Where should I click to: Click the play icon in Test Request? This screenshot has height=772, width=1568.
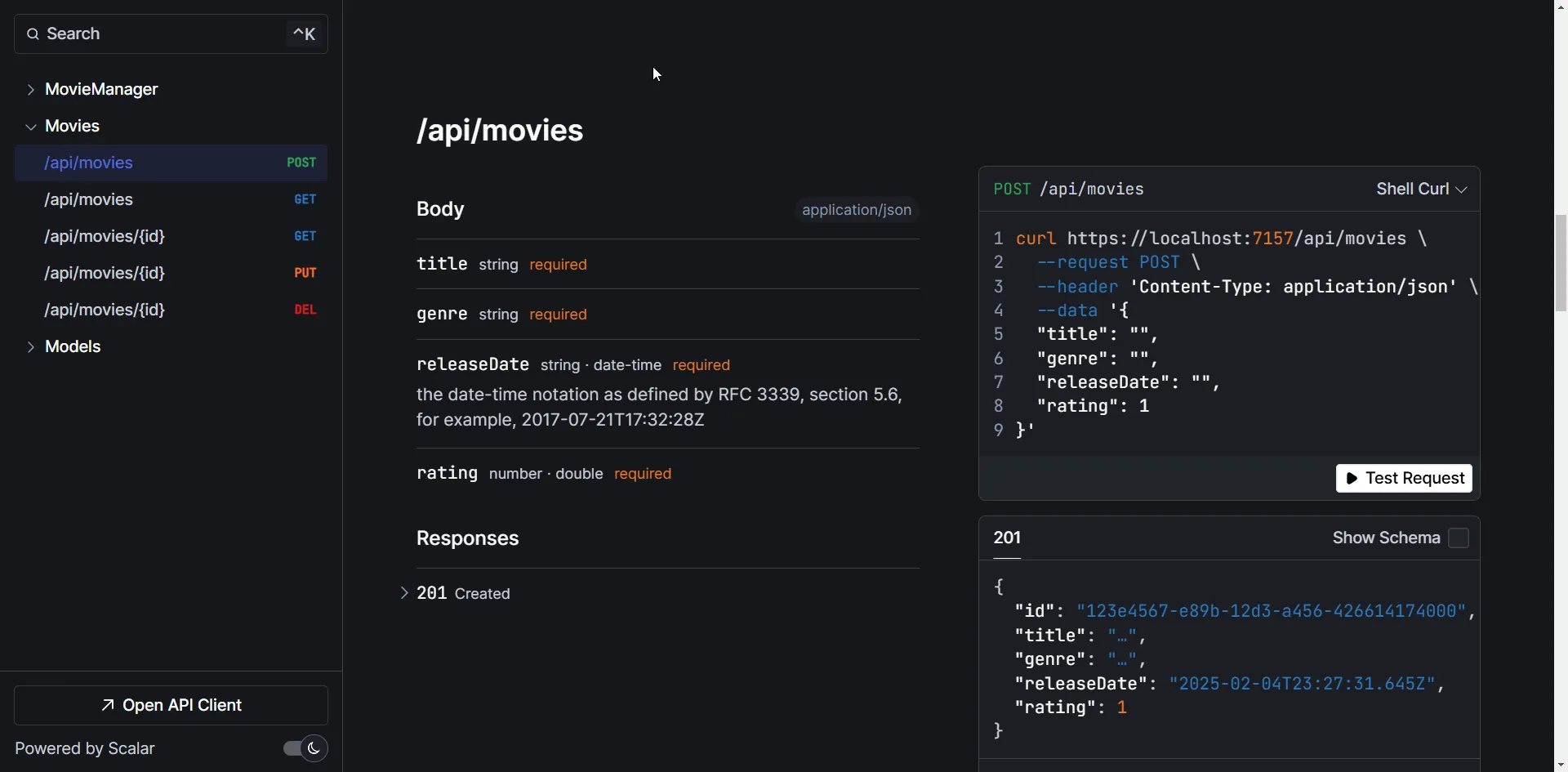point(1352,479)
